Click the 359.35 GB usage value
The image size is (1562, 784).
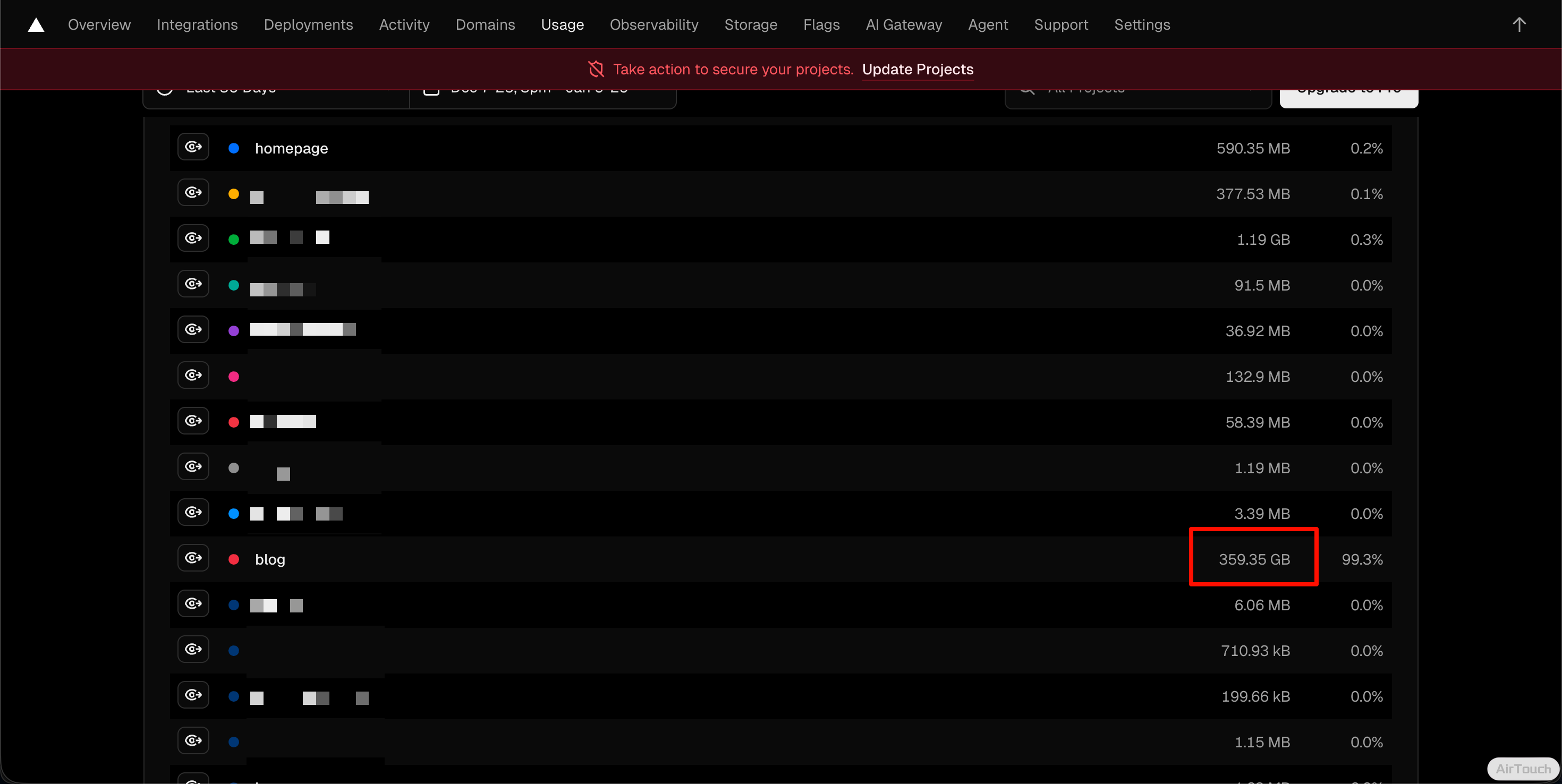pyautogui.click(x=1254, y=560)
